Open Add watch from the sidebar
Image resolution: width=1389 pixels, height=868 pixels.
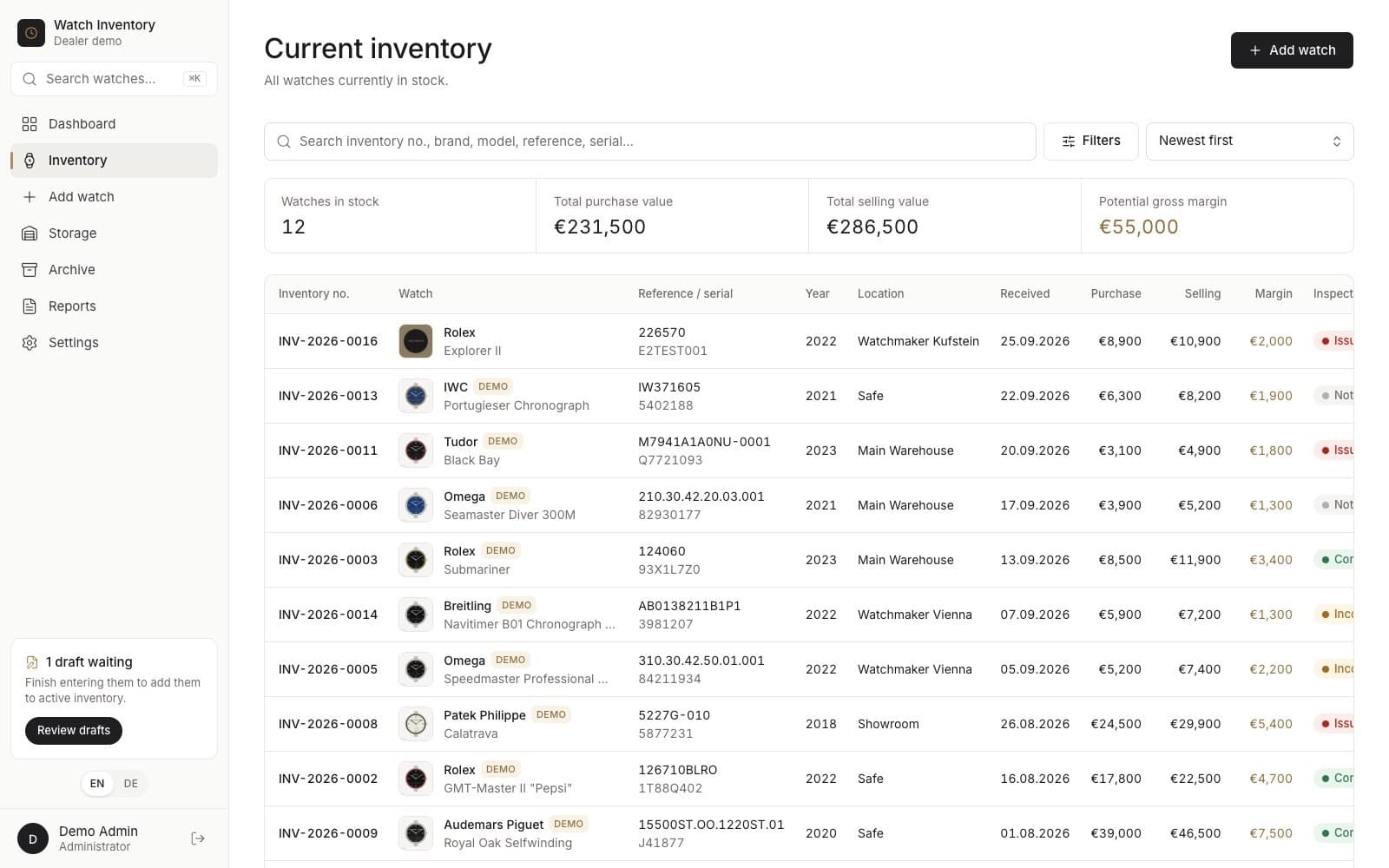tap(114, 197)
